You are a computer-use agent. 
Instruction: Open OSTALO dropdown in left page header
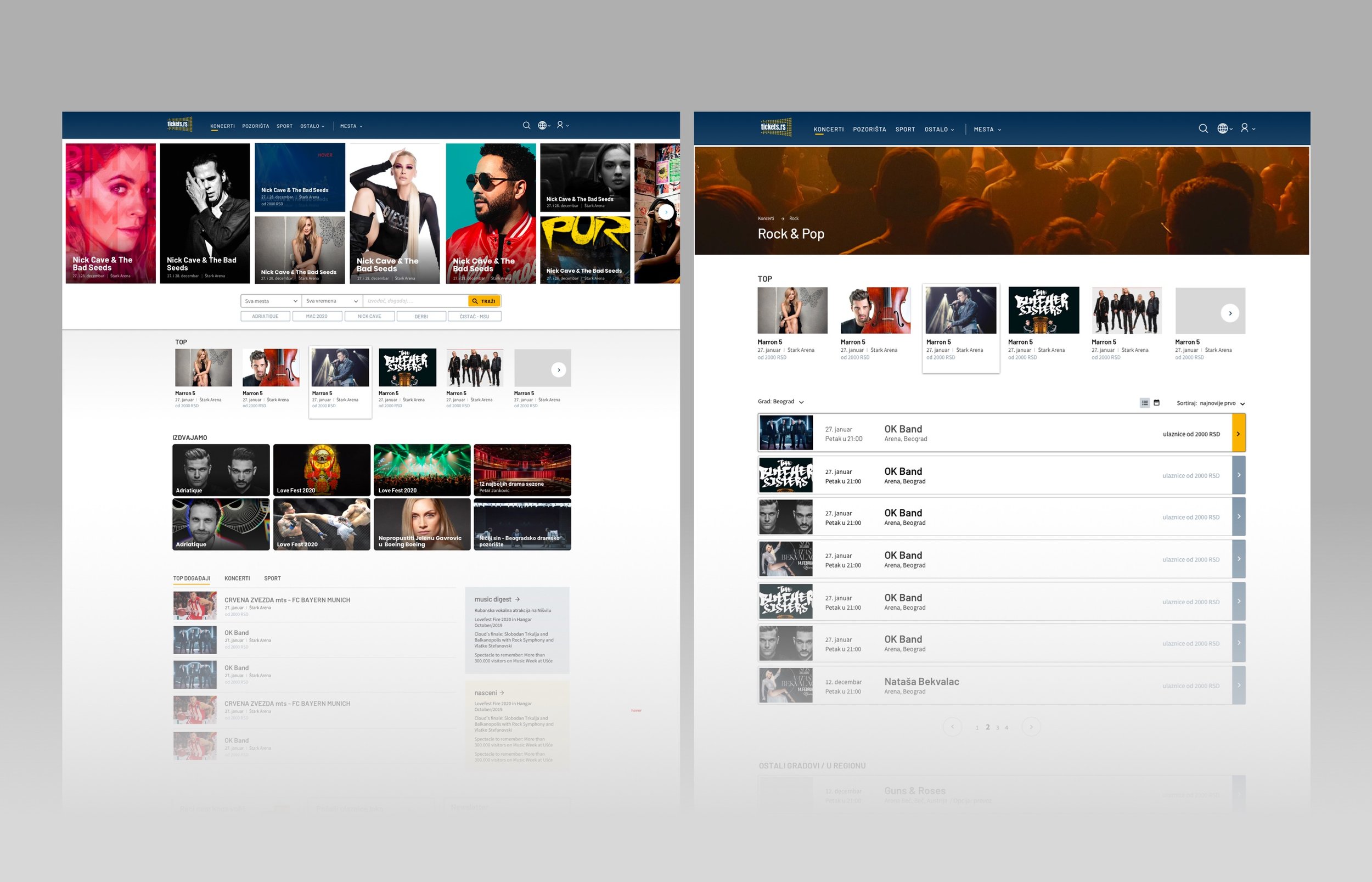tap(312, 126)
